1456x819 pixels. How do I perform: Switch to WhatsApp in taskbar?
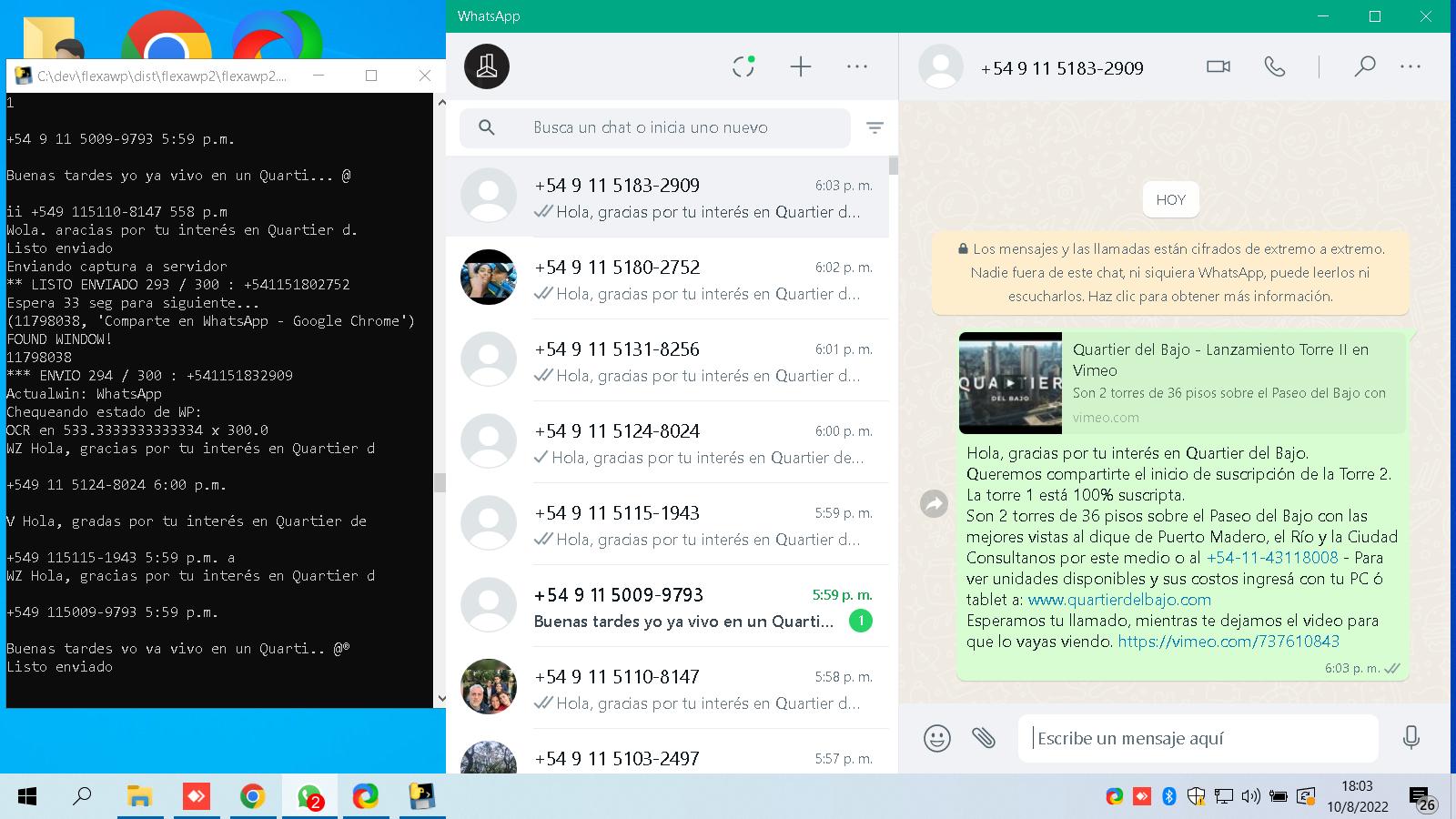309,797
